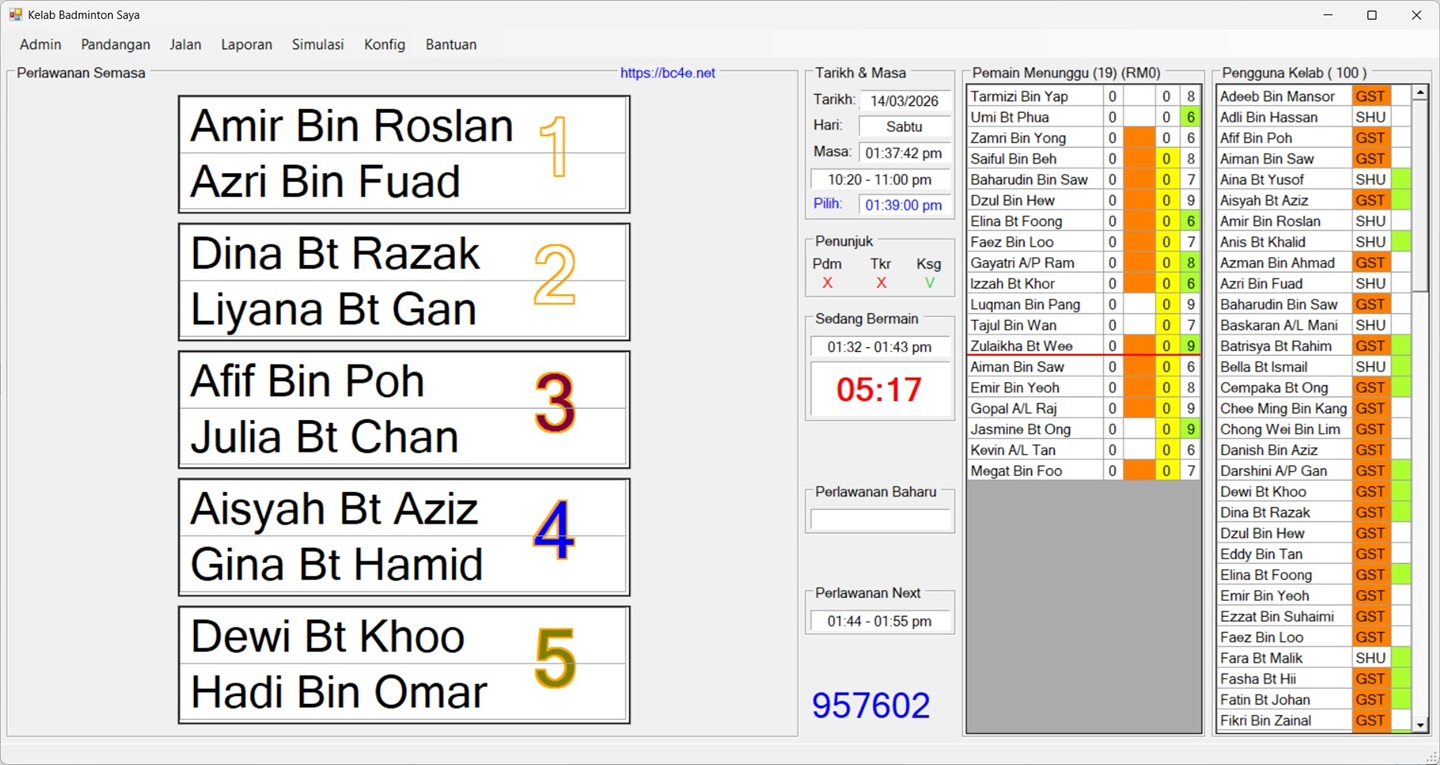Select Baskaran A/L Mani in club users list
Image resolution: width=1440 pixels, height=765 pixels.
click(1284, 325)
